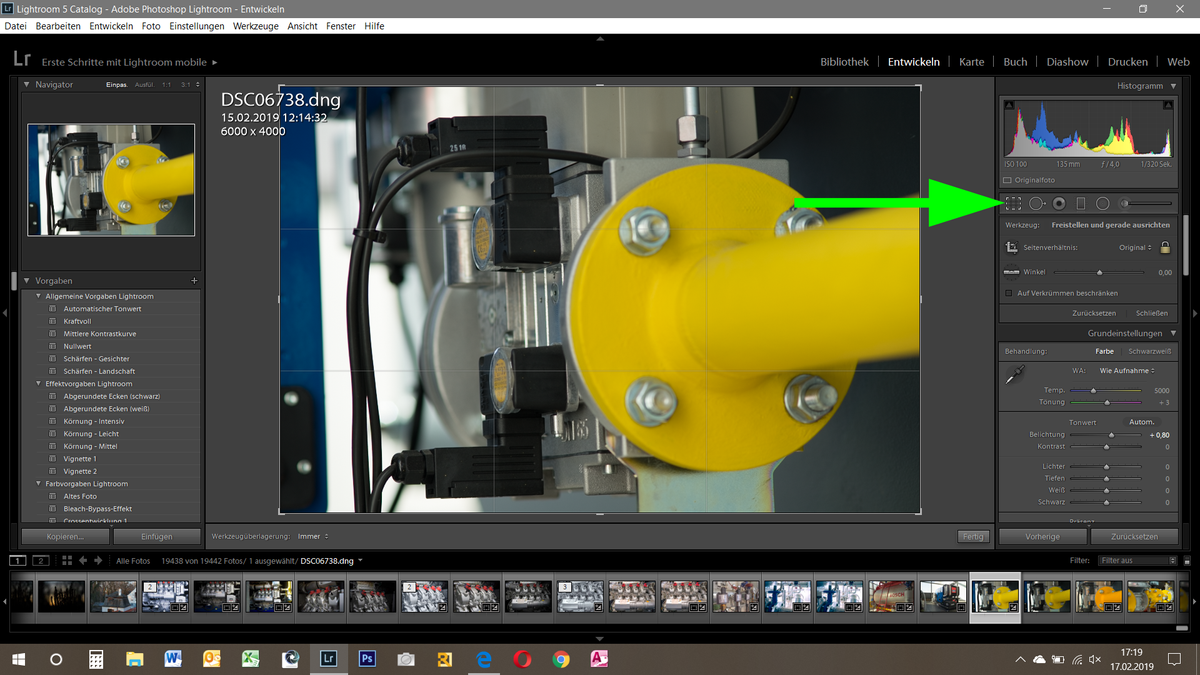This screenshot has width=1200, height=675.
Task: Open the spot removal tool
Action: (x=1036, y=203)
